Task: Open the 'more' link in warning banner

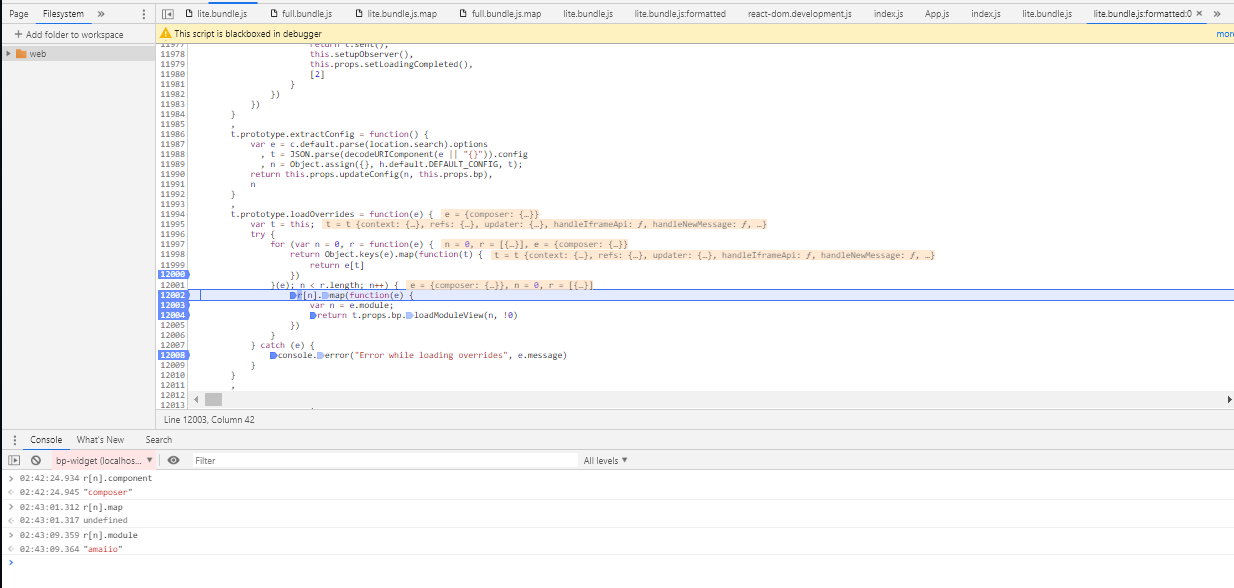Action: coord(1224,33)
